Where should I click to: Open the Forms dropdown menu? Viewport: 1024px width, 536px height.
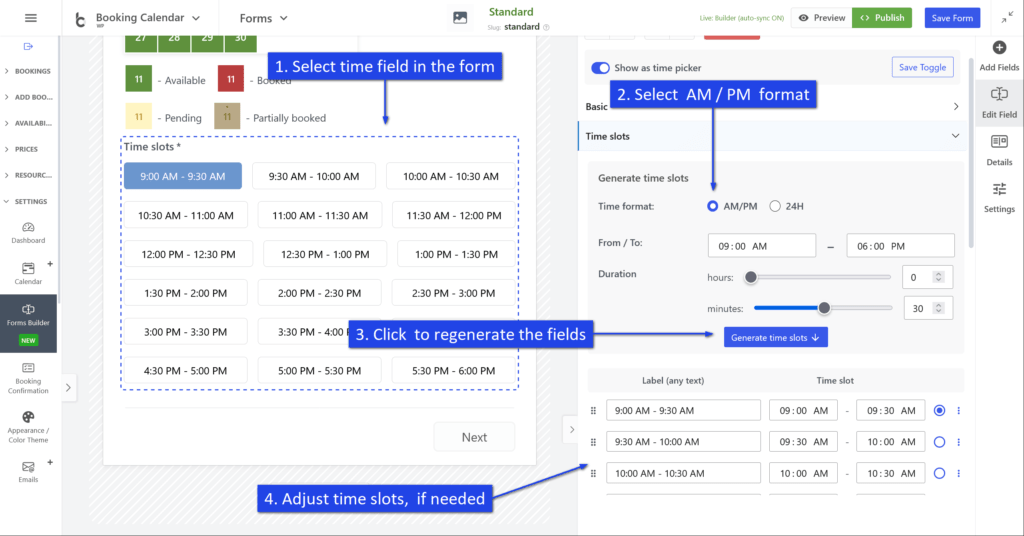pyautogui.click(x=263, y=18)
